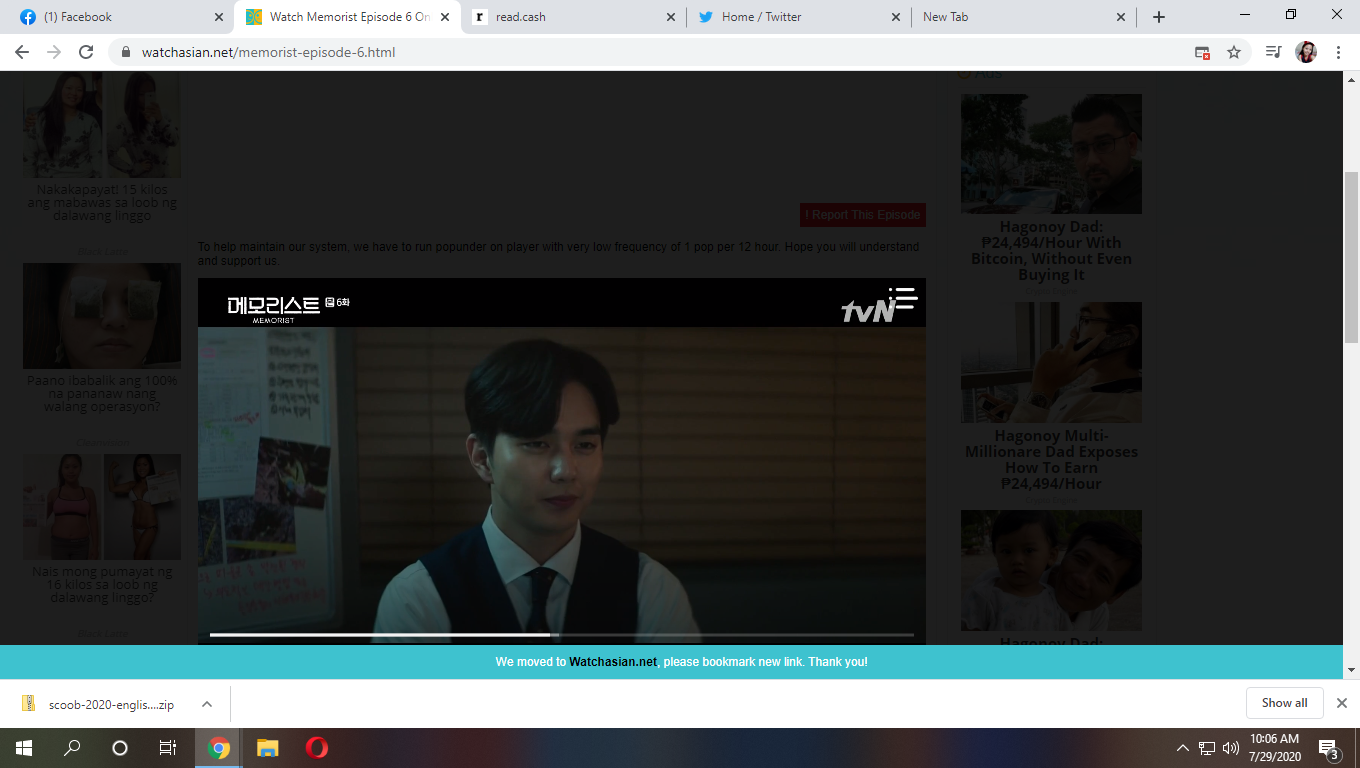This screenshot has height=768, width=1360.
Task: Open the Windows Start menu
Action: coord(24,748)
